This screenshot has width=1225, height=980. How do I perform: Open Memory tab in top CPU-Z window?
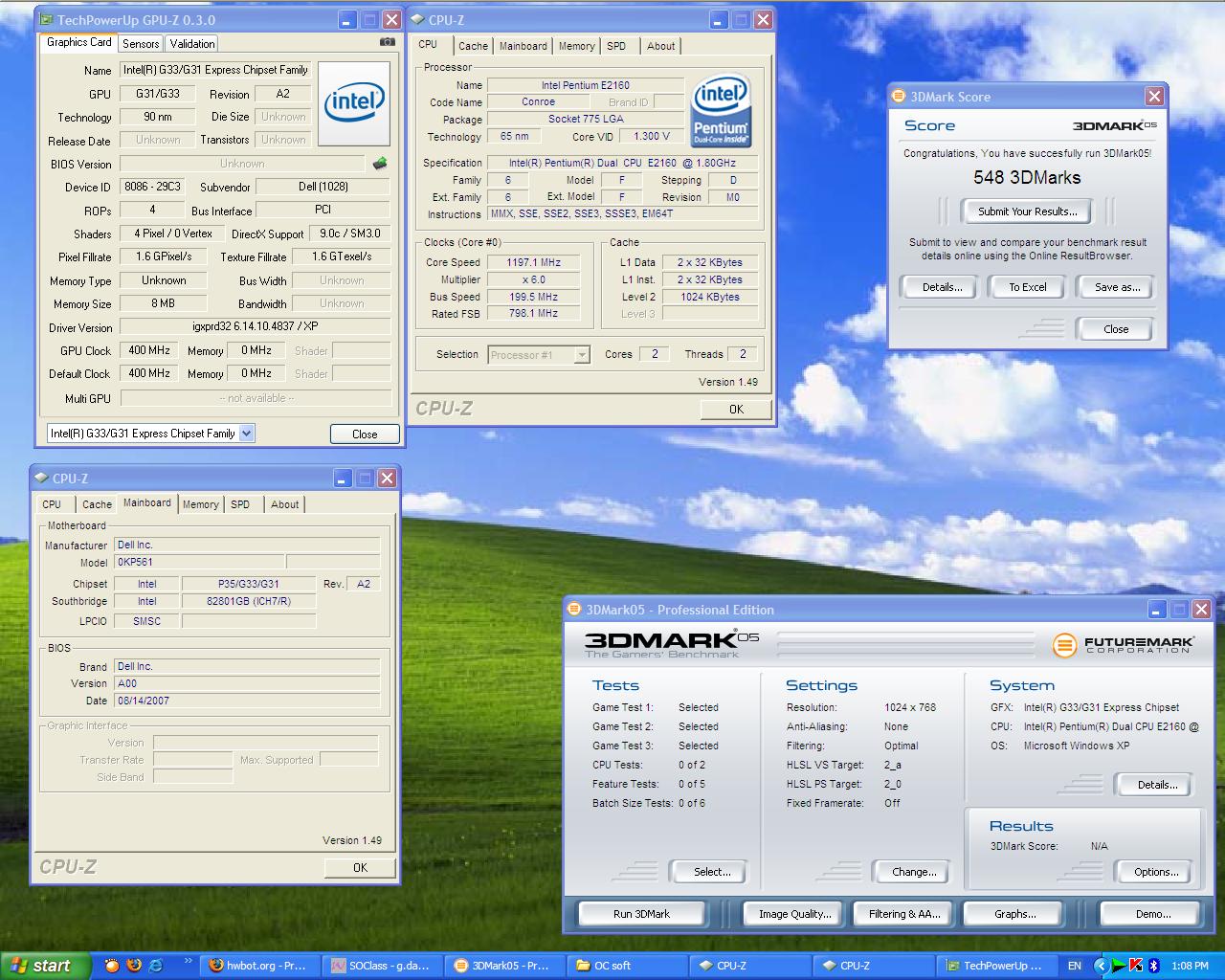point(576,46)
